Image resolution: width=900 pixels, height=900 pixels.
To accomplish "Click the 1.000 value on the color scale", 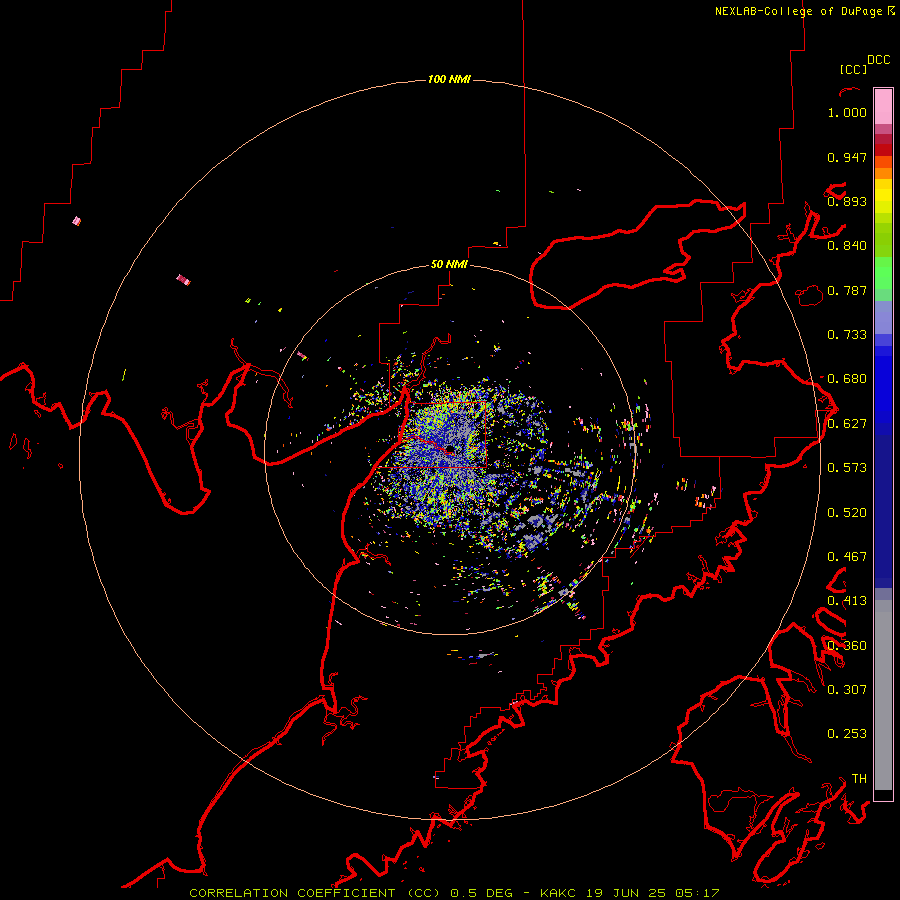I will [847, 112].
